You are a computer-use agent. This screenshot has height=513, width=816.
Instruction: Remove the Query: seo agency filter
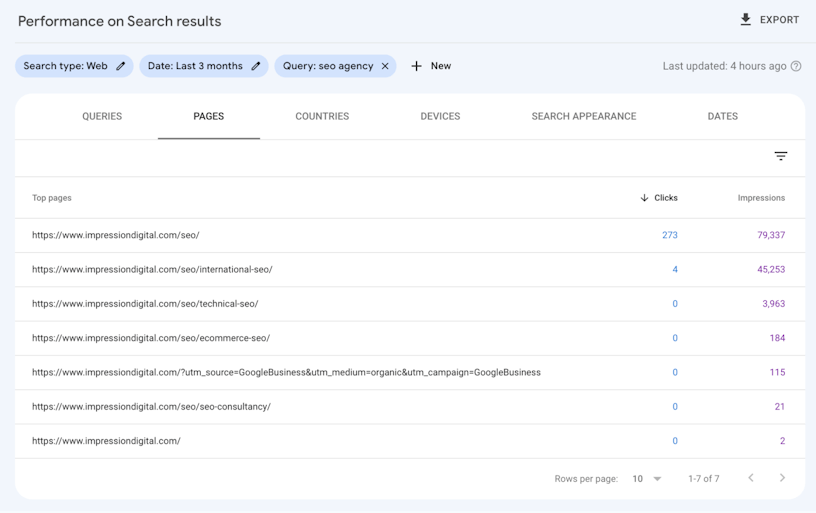385,66
